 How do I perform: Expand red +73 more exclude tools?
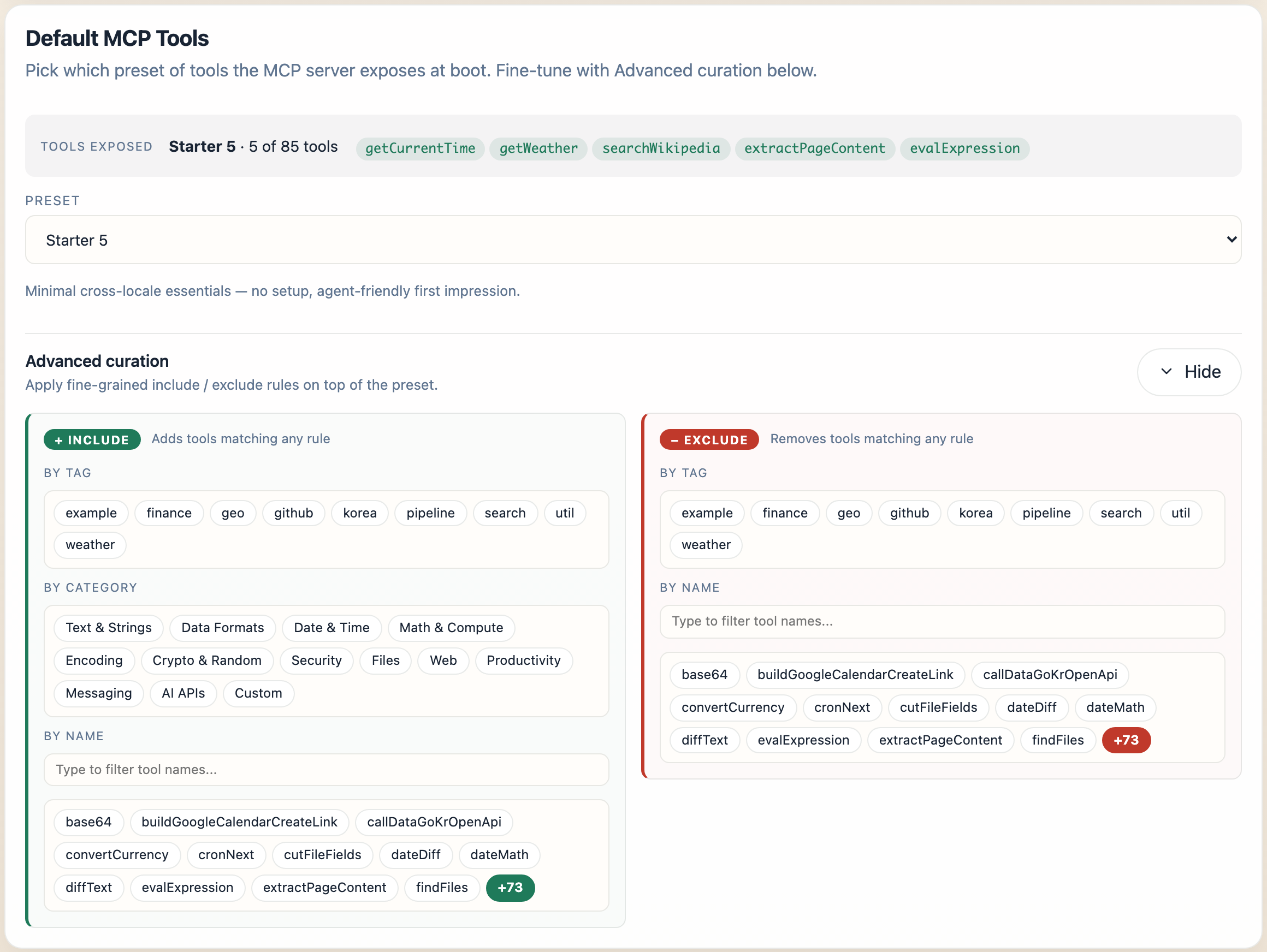click(x=1126, y=741)
